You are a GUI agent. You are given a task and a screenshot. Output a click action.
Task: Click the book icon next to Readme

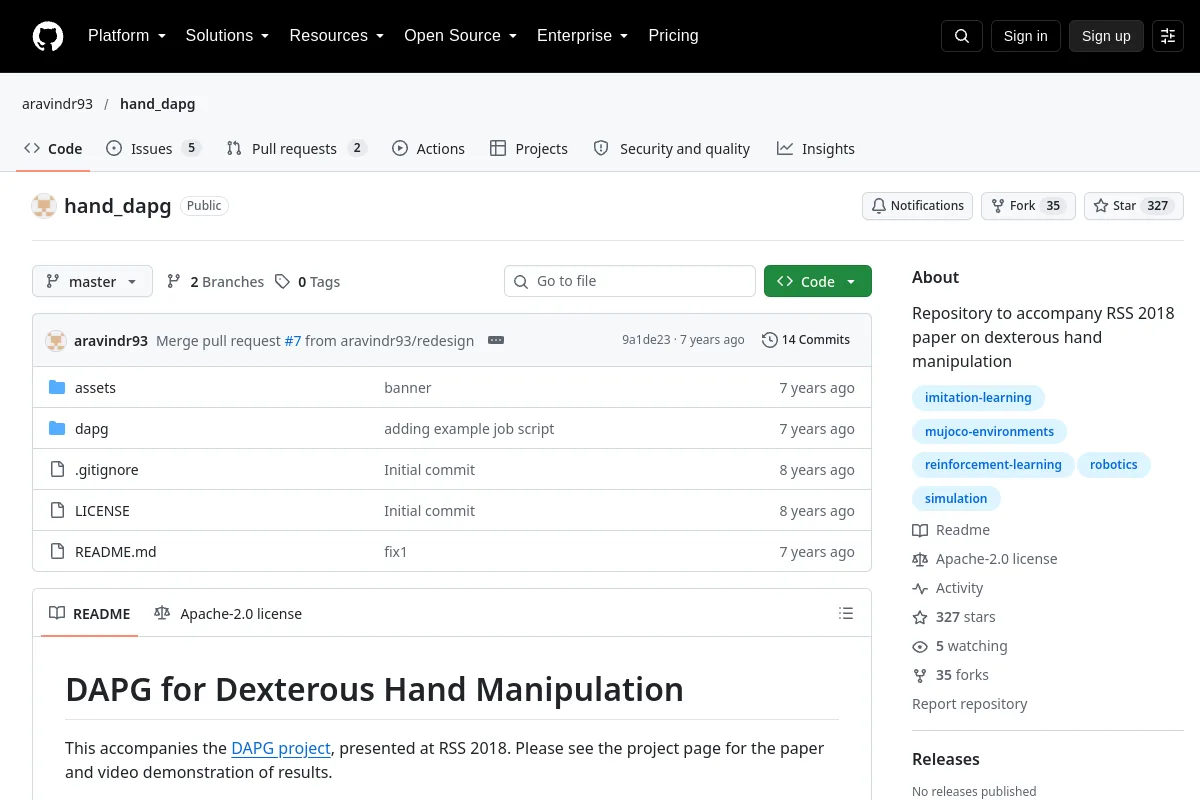tap(920, 530)
